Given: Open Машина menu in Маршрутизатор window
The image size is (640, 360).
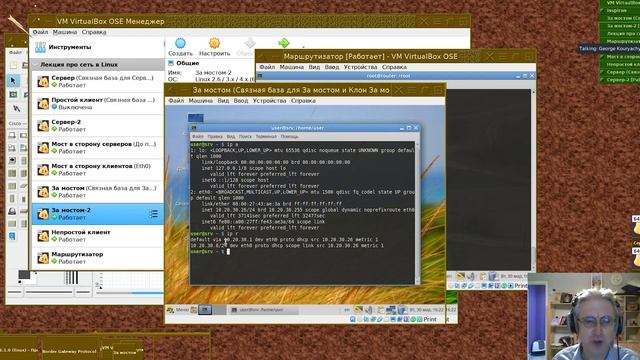Looking at the screenshot, I should click(291, 67).
